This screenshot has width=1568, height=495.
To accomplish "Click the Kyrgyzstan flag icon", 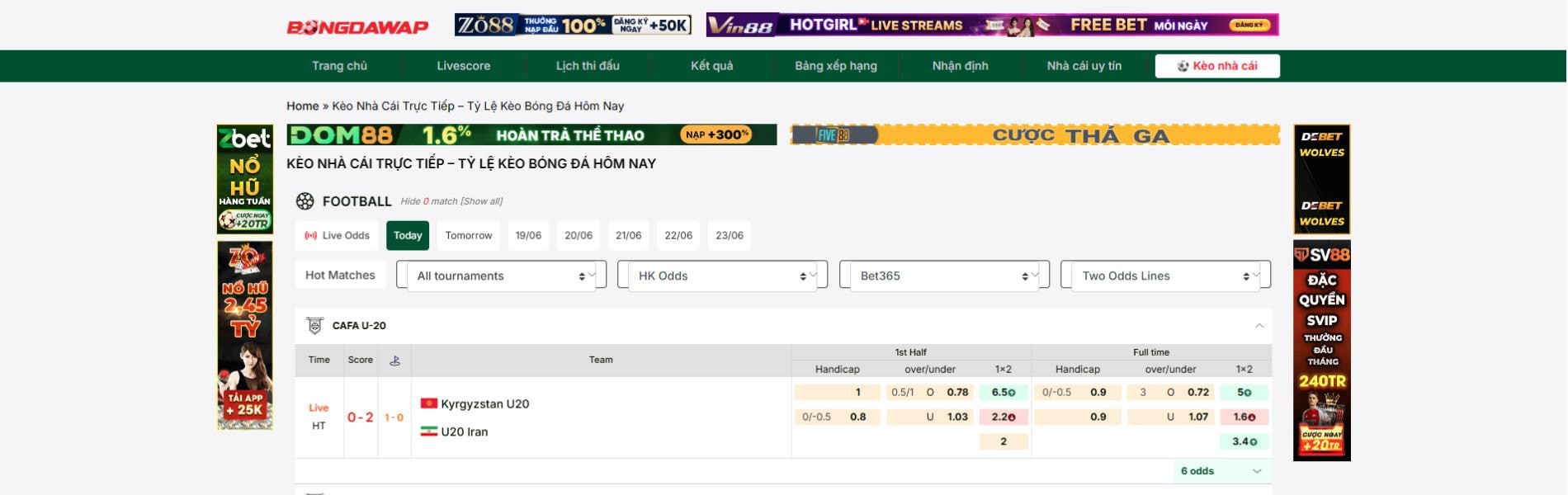I will (428, 403).
